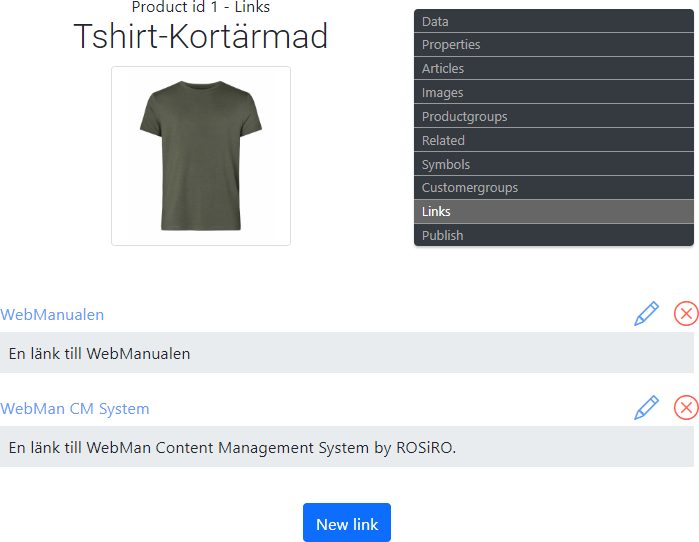699x542 pixels.
Task: Select Productgroups from the menu
Action: tap(553, 117)
